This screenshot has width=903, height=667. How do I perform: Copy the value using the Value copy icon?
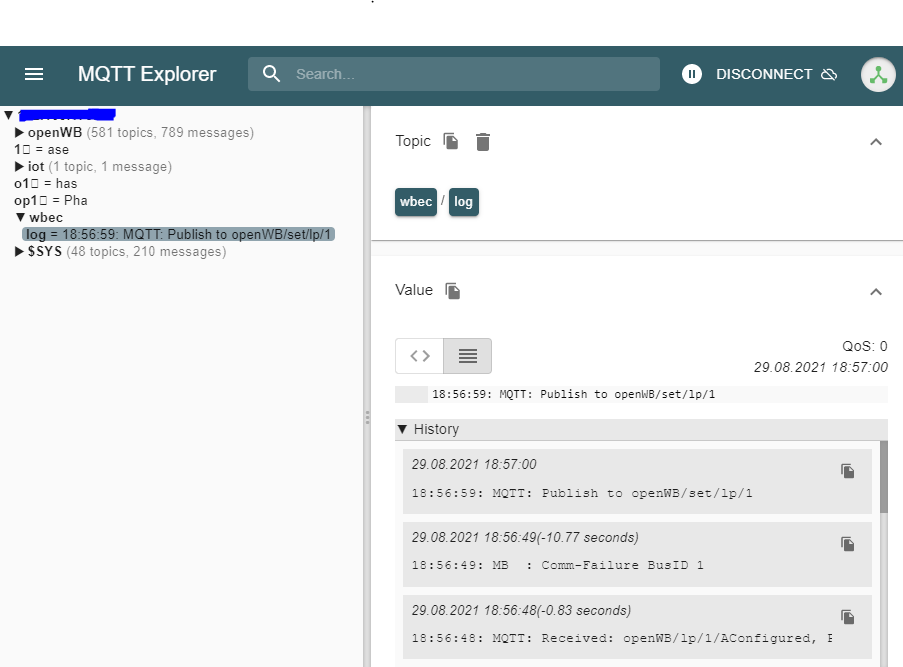pos(450,290)
